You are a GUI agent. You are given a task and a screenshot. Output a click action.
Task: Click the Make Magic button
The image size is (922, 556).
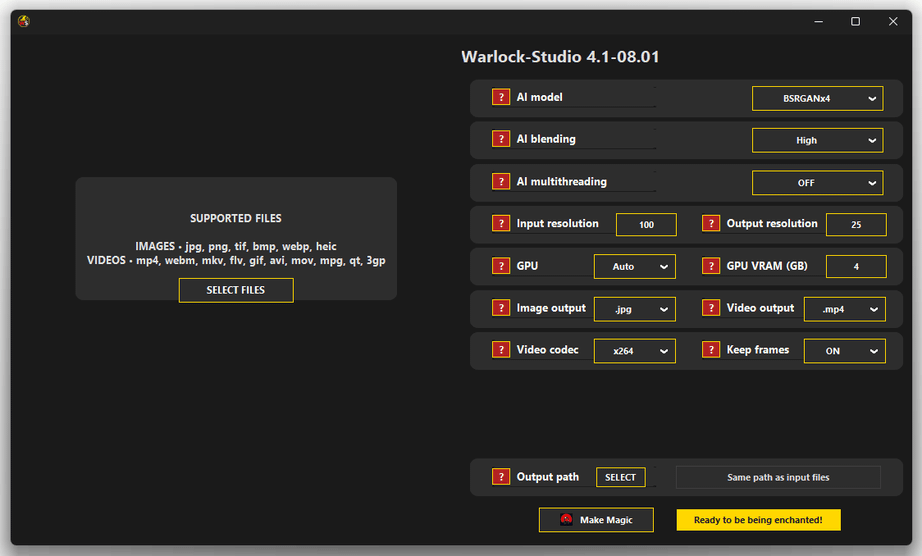point(596,520)
